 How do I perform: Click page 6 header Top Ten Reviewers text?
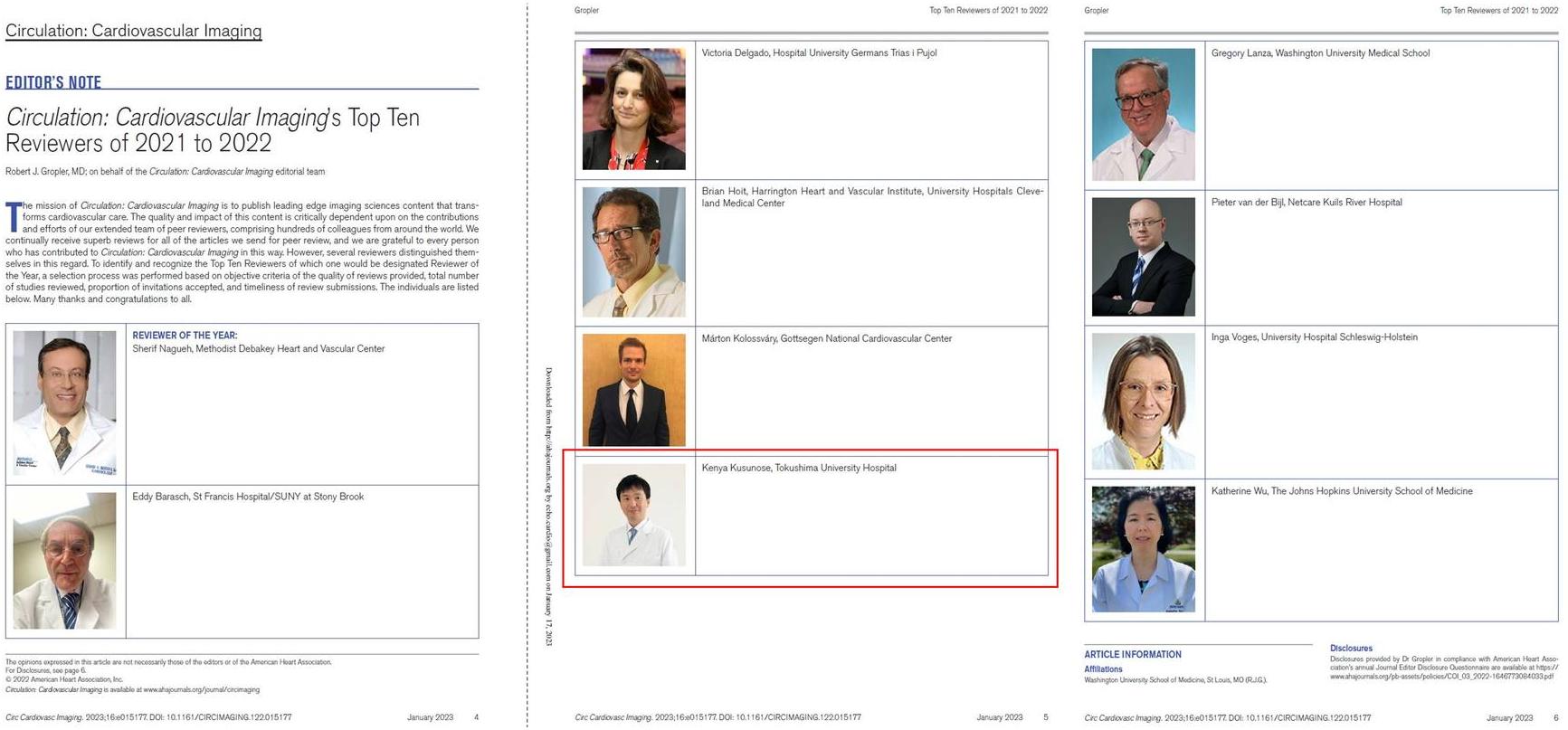coord(1498,11)
